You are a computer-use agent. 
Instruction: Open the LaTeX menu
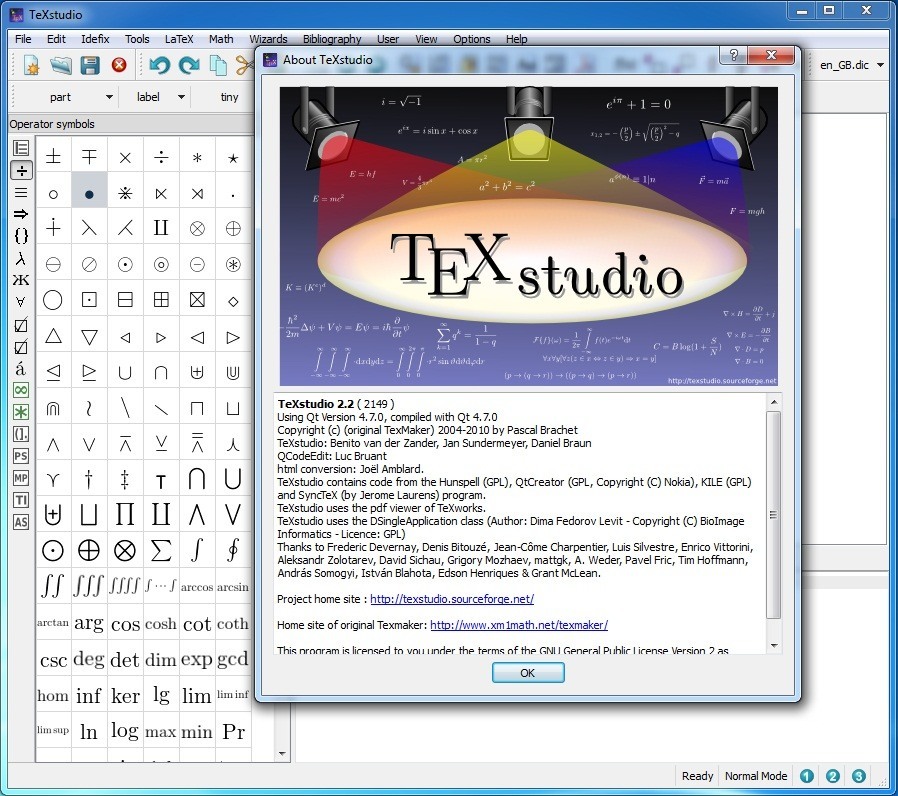point(179,39)
